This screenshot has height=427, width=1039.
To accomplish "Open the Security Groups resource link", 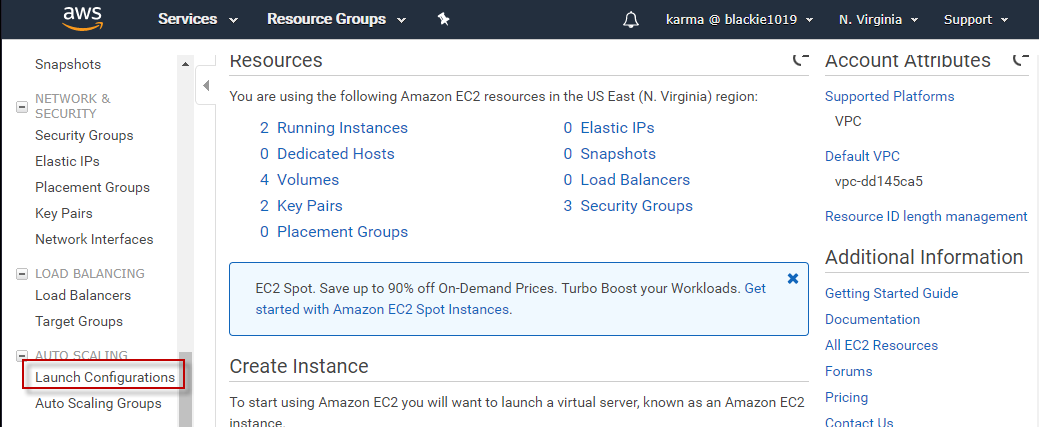I will (636, 206).
